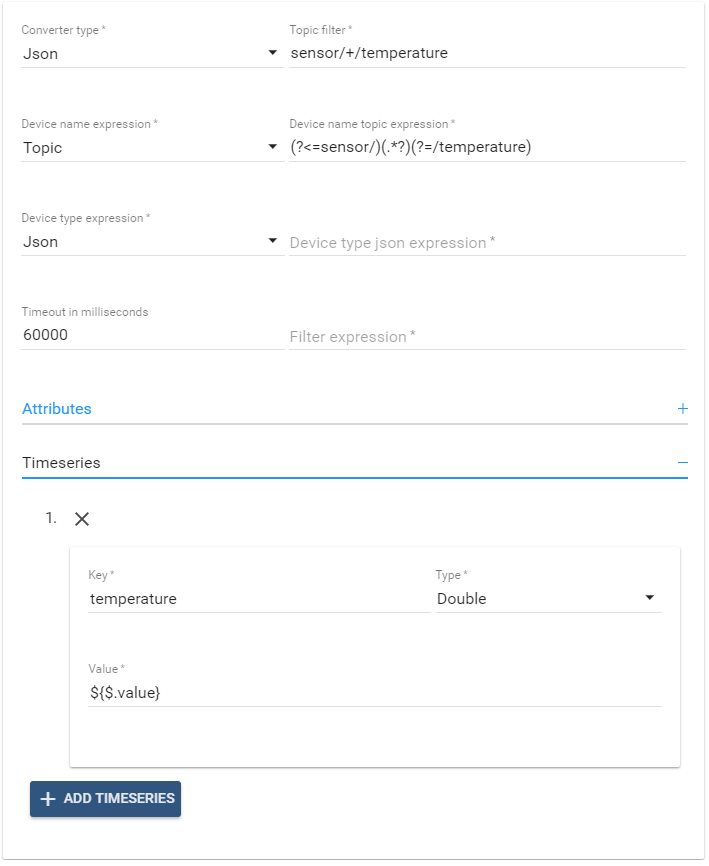Open Device type expression dropdown
The image size is (709, 866).
pos(150,242)
